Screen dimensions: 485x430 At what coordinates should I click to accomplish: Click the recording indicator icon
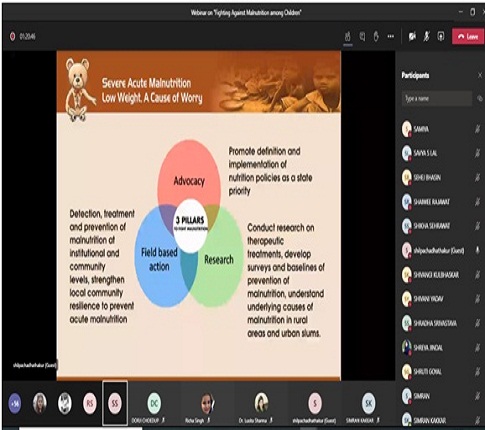12,36
